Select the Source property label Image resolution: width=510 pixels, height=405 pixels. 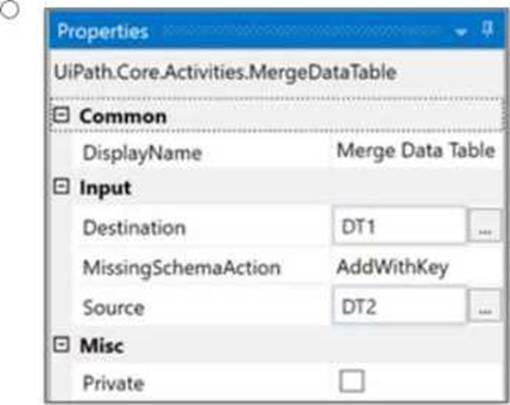[x=113, y=307]
